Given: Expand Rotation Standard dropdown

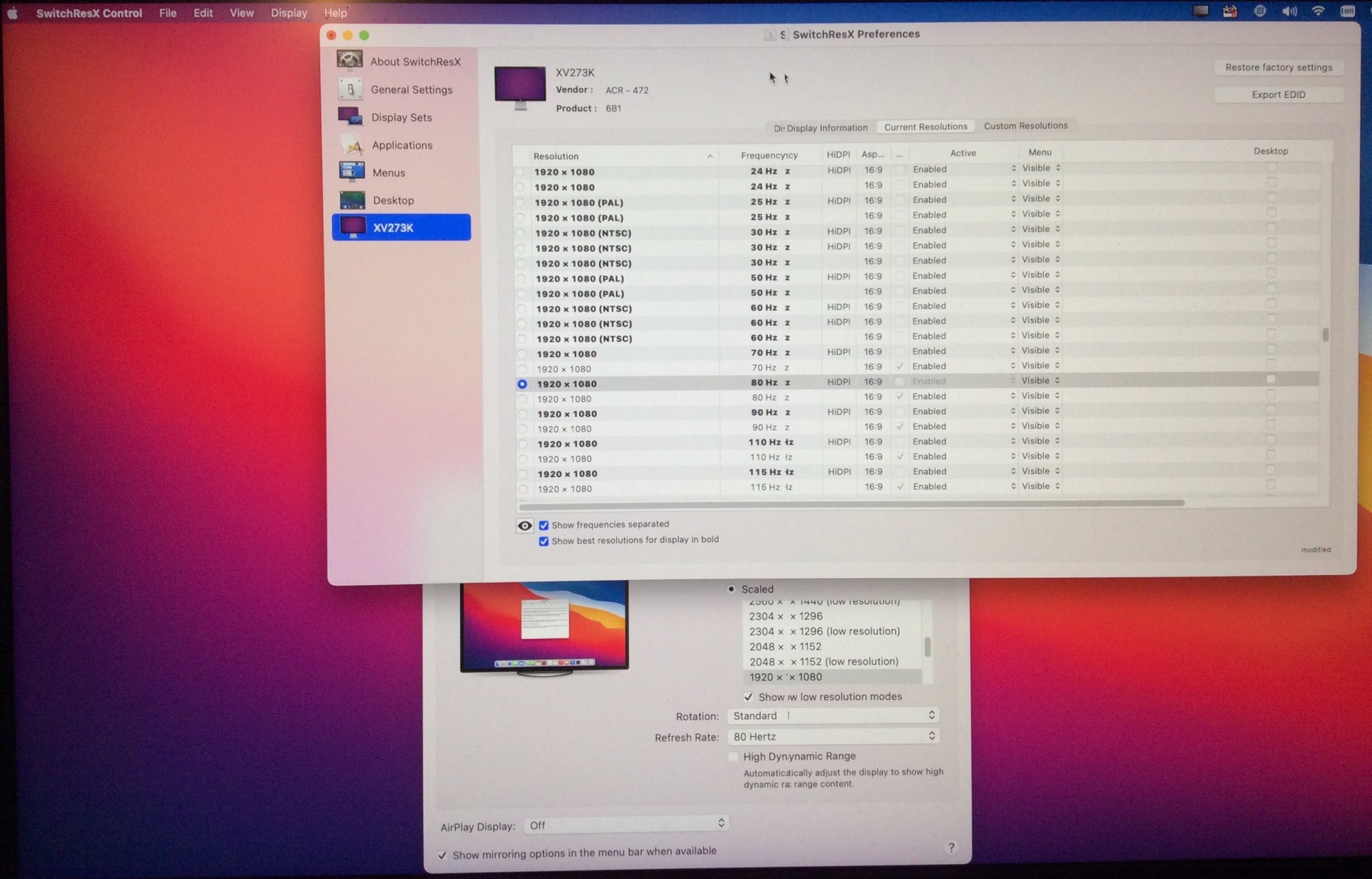Looking at the screenshot, I should 833,716.
